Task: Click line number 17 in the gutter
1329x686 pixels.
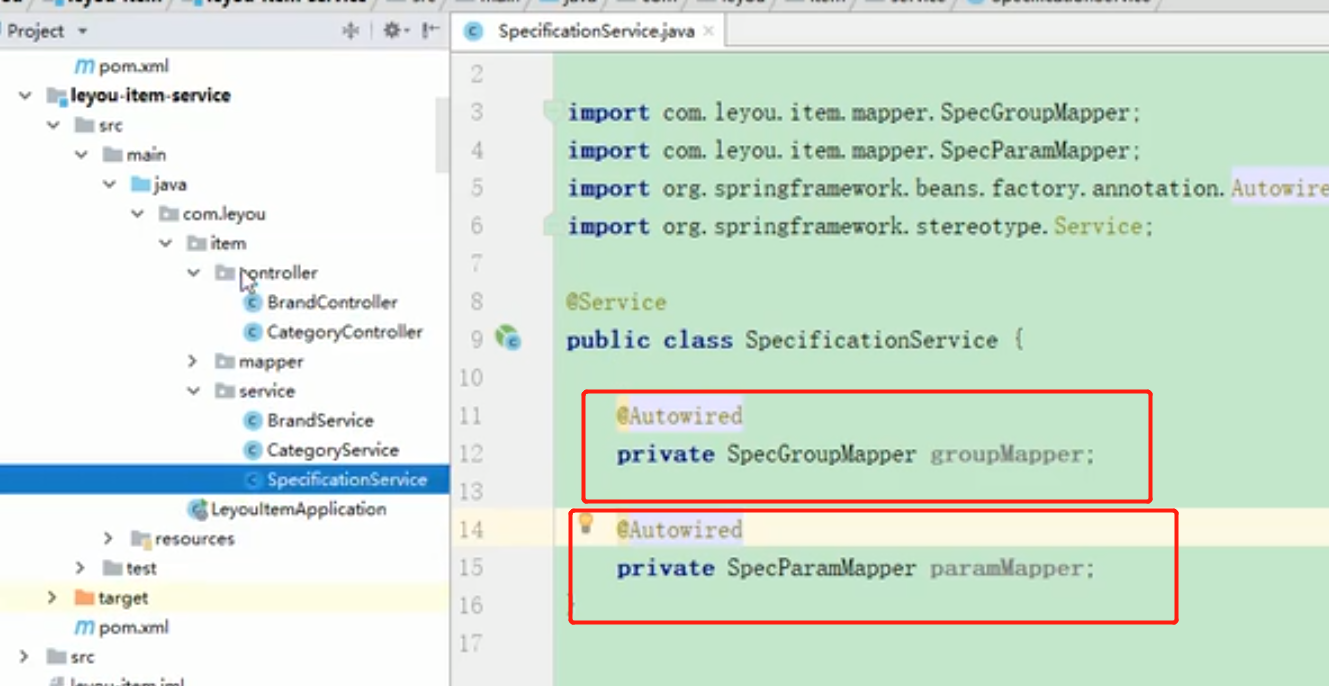Action: 471,644
